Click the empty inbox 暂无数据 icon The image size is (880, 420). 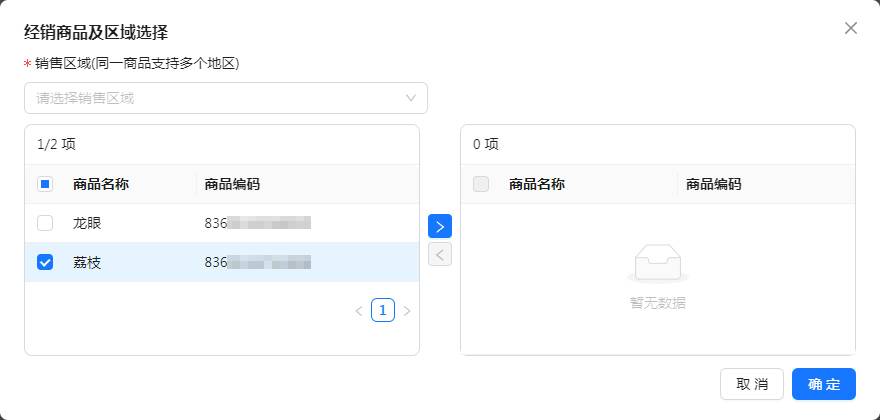click(x=657, y=265)
